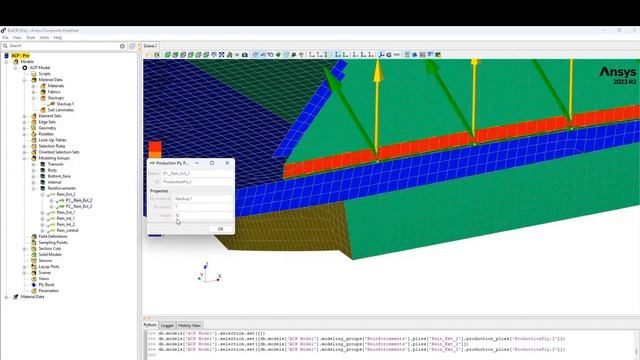The image size is (640, 360).
Task: Open the Help menu
Action: pyautogui.click(x=58, y=38)
